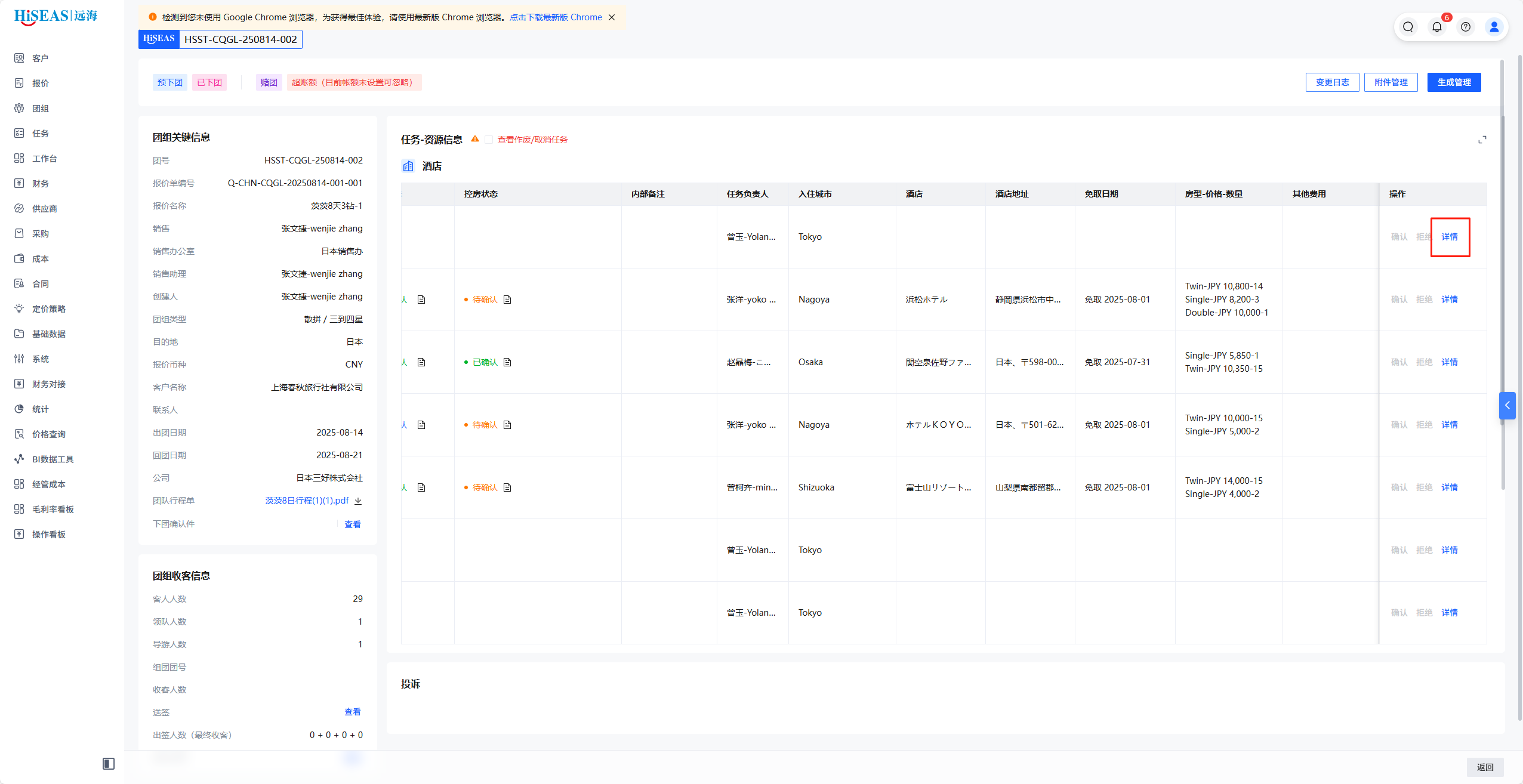Expand the blue right-side drawer arrow
The height and width of the screenshot is (784, 1523).
[x=1507, y=406]
